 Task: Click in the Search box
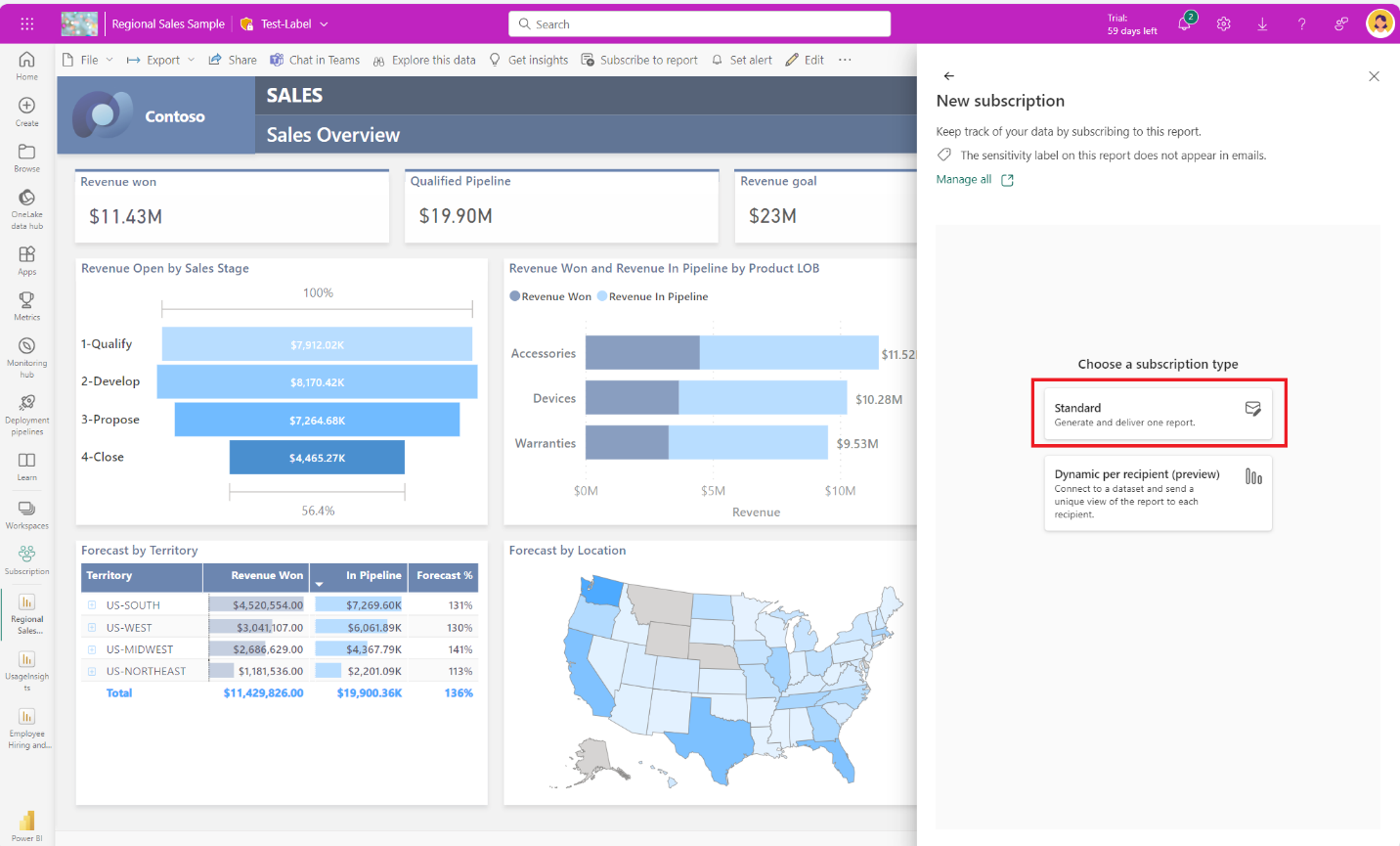point(699,23)
